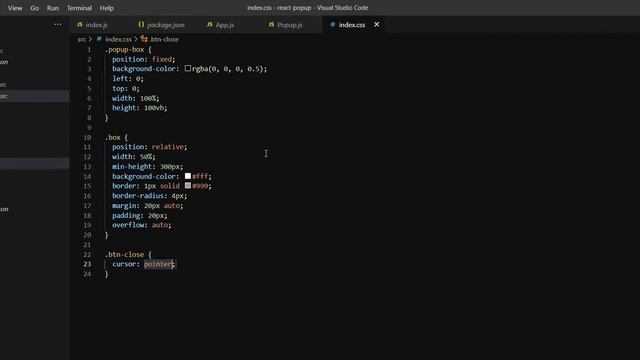Switch to the package.json tab
This screenshot has height=360, width=640.
pyautogui.click(x=166, y=25)
